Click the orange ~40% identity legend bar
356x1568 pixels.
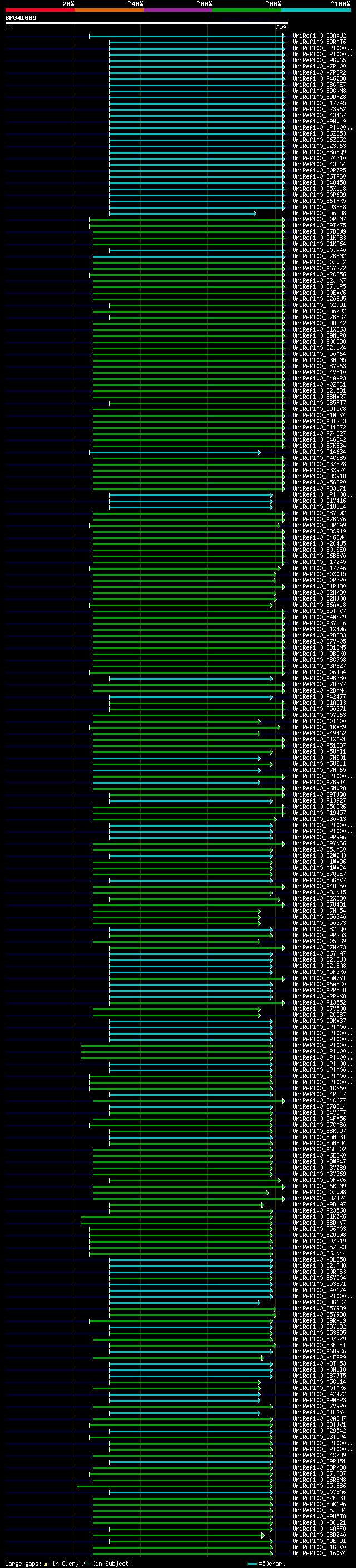[109, 10]
